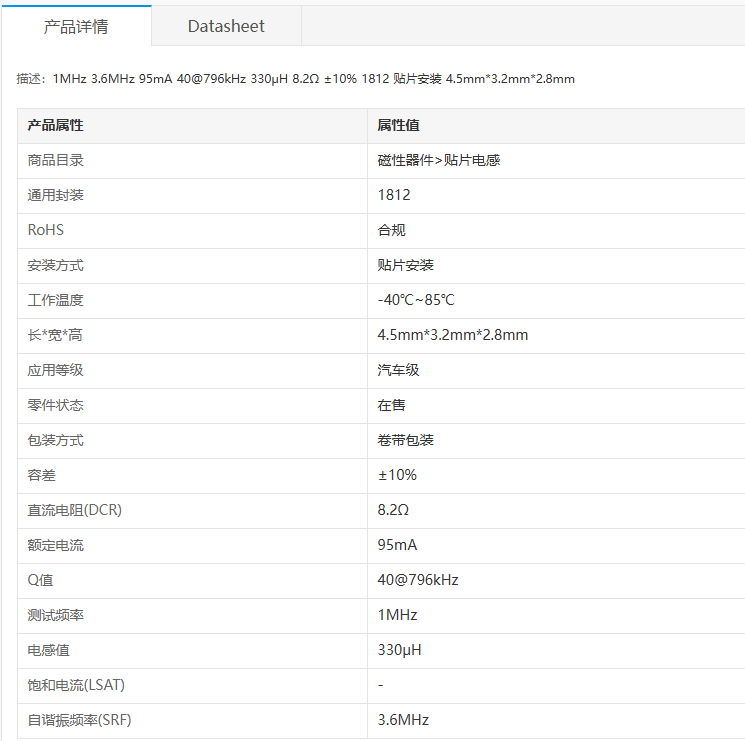
Task: Click the 4.5mm*3.2mm*2.8mm dimensions value
Action: pyautogui.click(x=453, y=335)
